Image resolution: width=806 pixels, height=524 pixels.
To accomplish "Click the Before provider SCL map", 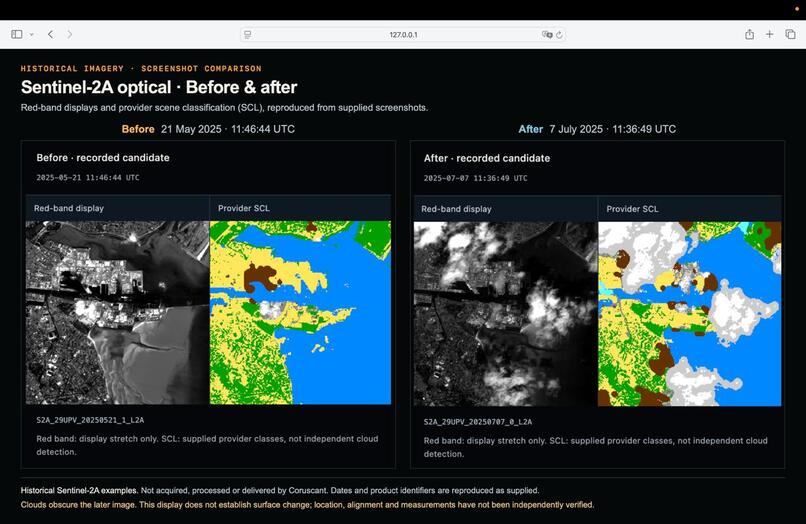I will click(x=300, y=313).
